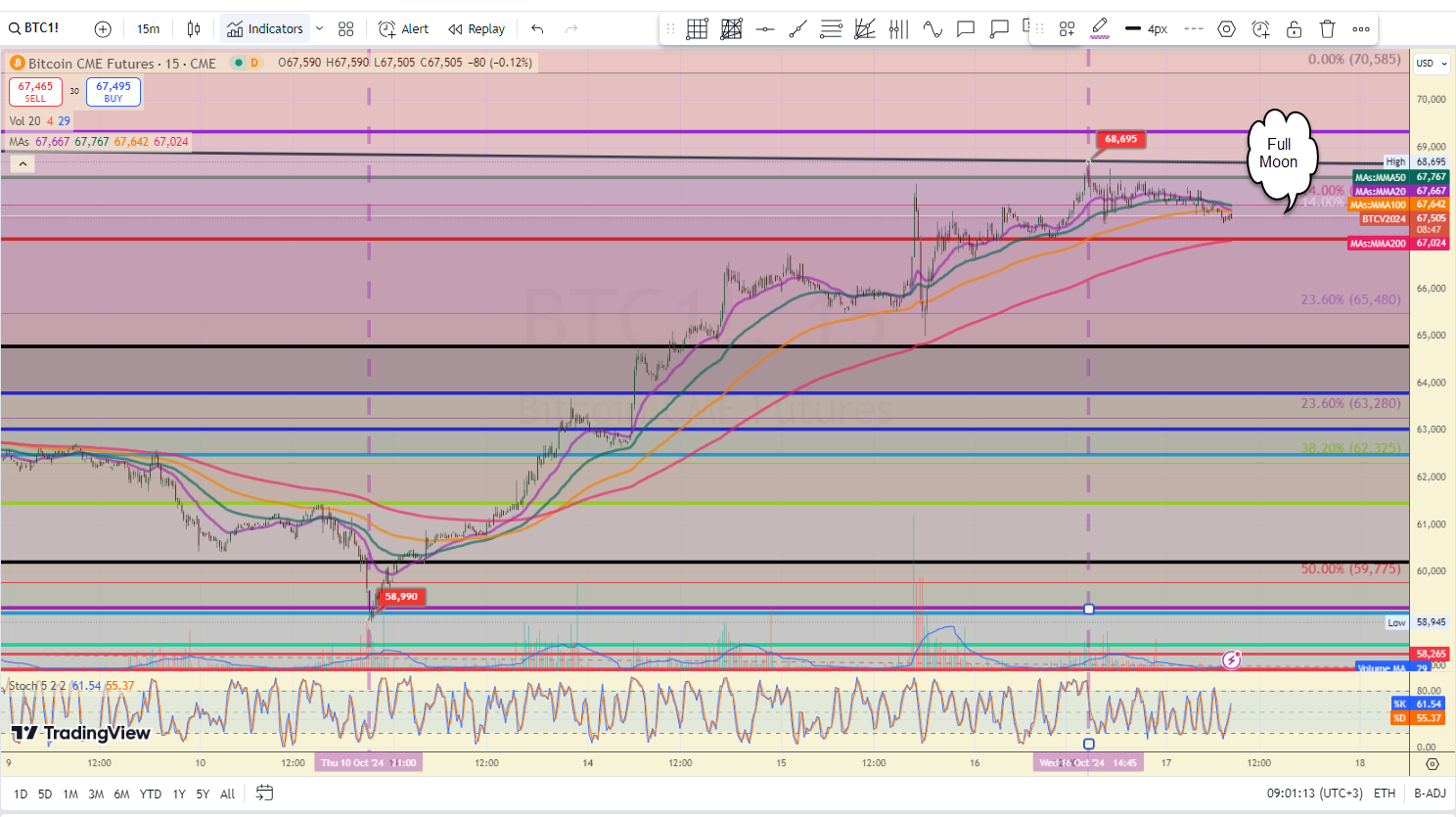Open time axis settings gear icon
The height and width of the screenshot is (817, 1456).
click(x=1433, y=763)
